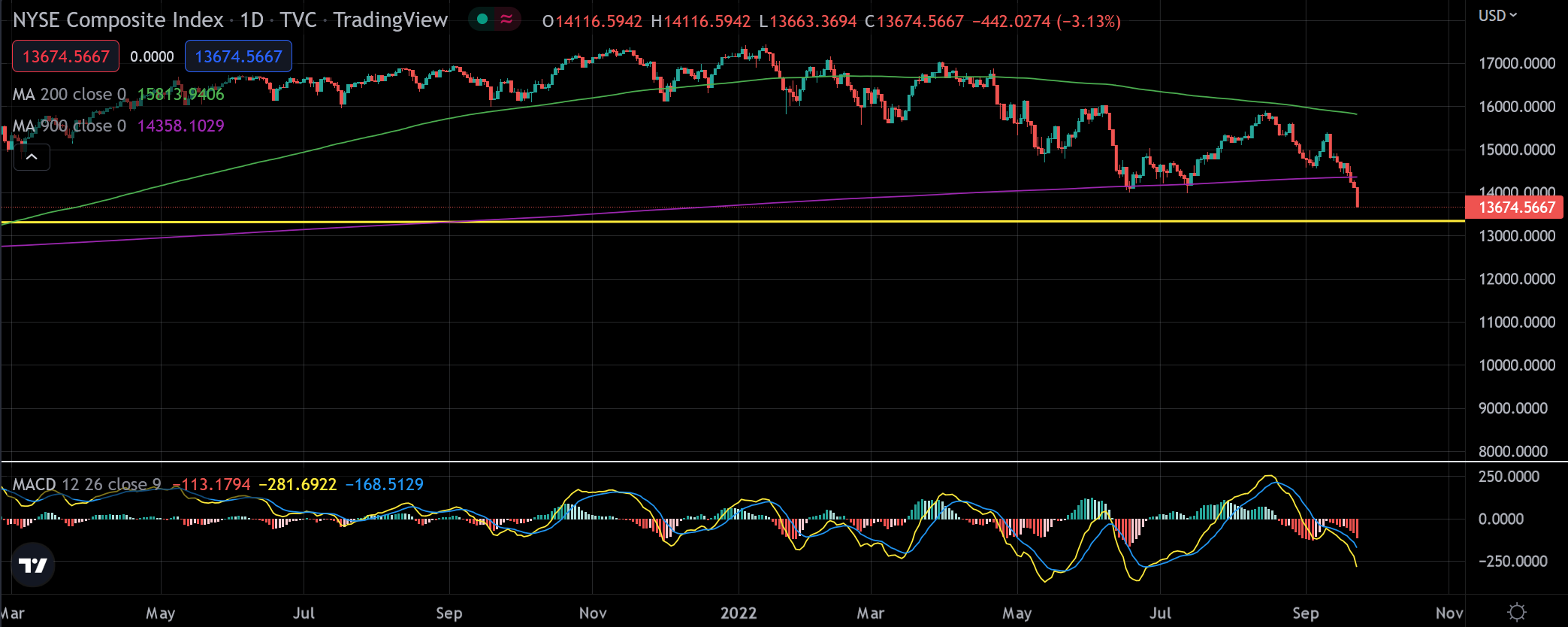
Task: Click the red approximate-data wave icon
Action: (506, 19)
